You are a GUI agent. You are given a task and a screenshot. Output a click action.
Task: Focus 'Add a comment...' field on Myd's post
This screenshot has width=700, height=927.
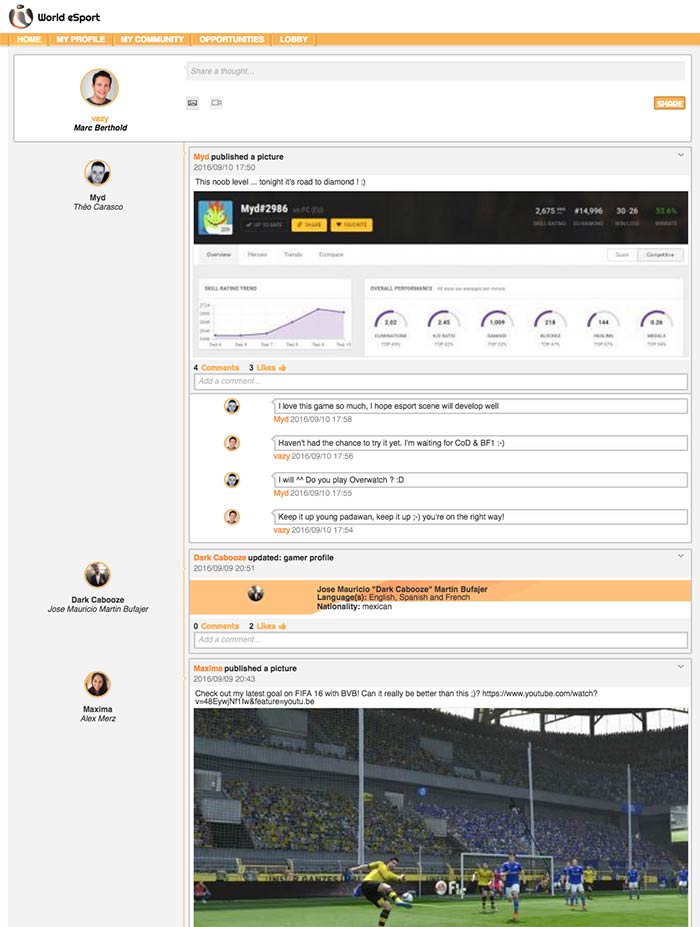[x=440, y=381]
